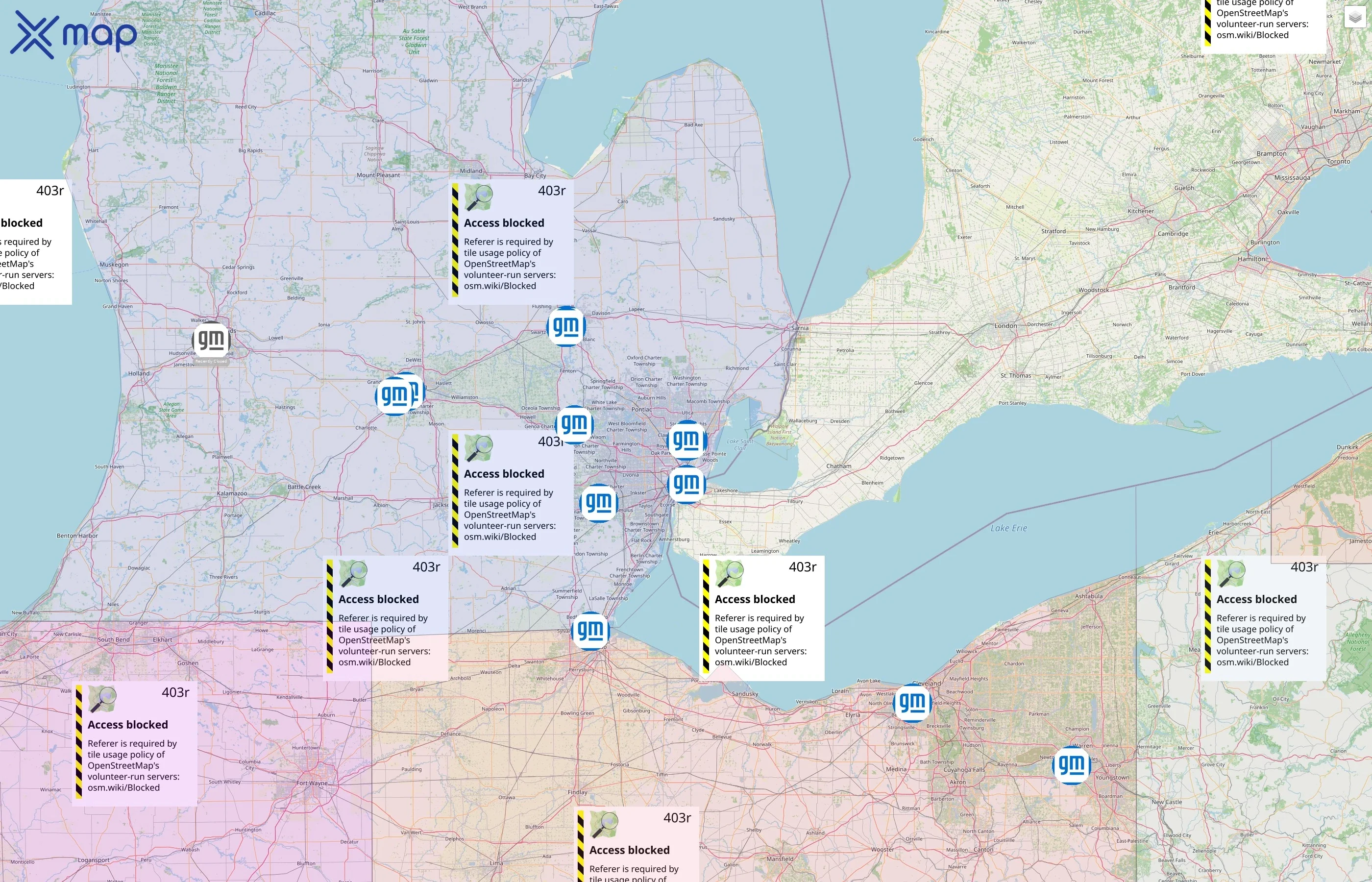Click the X map logo
The height and width of the screenshot is (882, 1372).
click(73, 35)
